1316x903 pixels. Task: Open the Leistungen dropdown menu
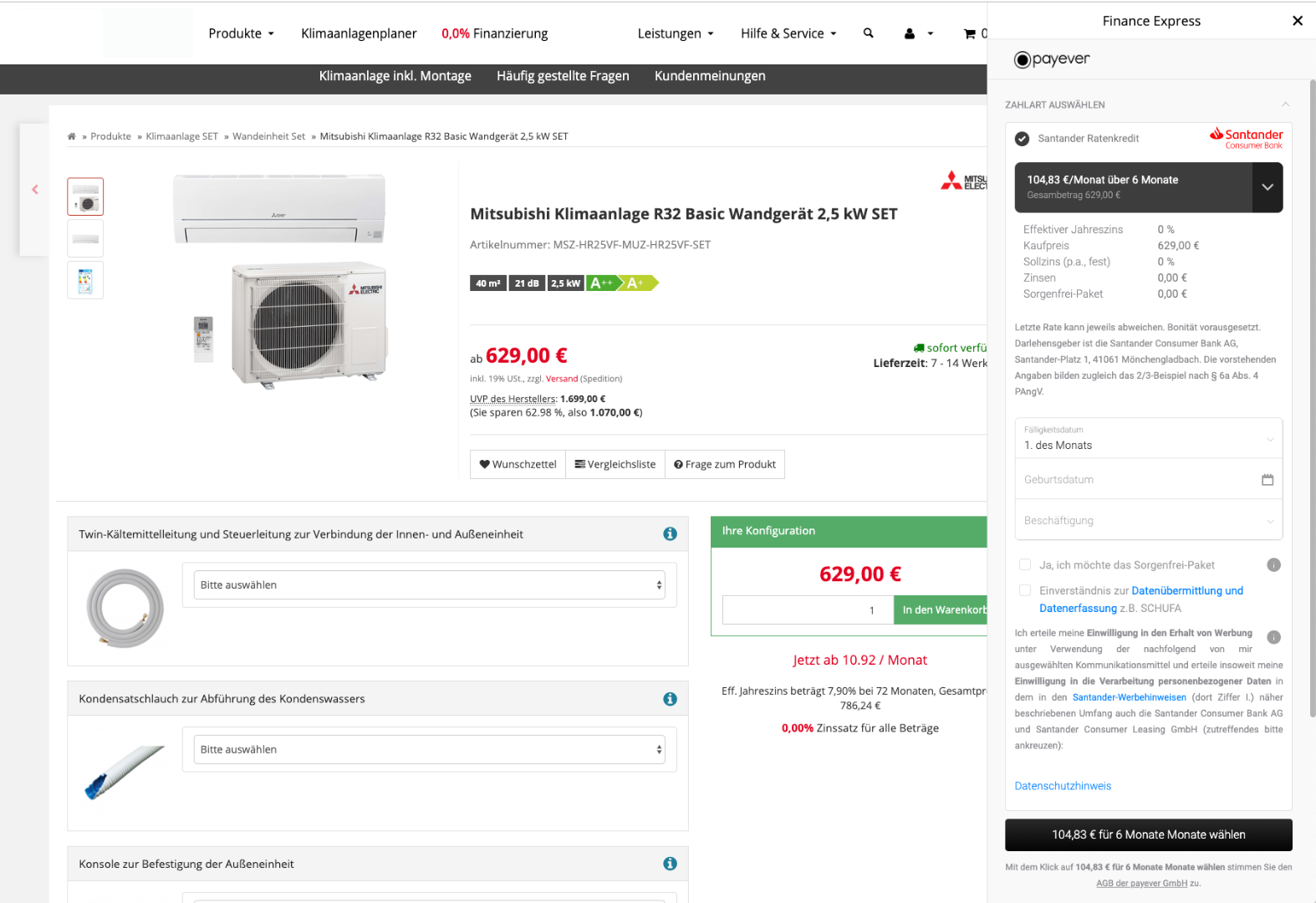[676, 33]
